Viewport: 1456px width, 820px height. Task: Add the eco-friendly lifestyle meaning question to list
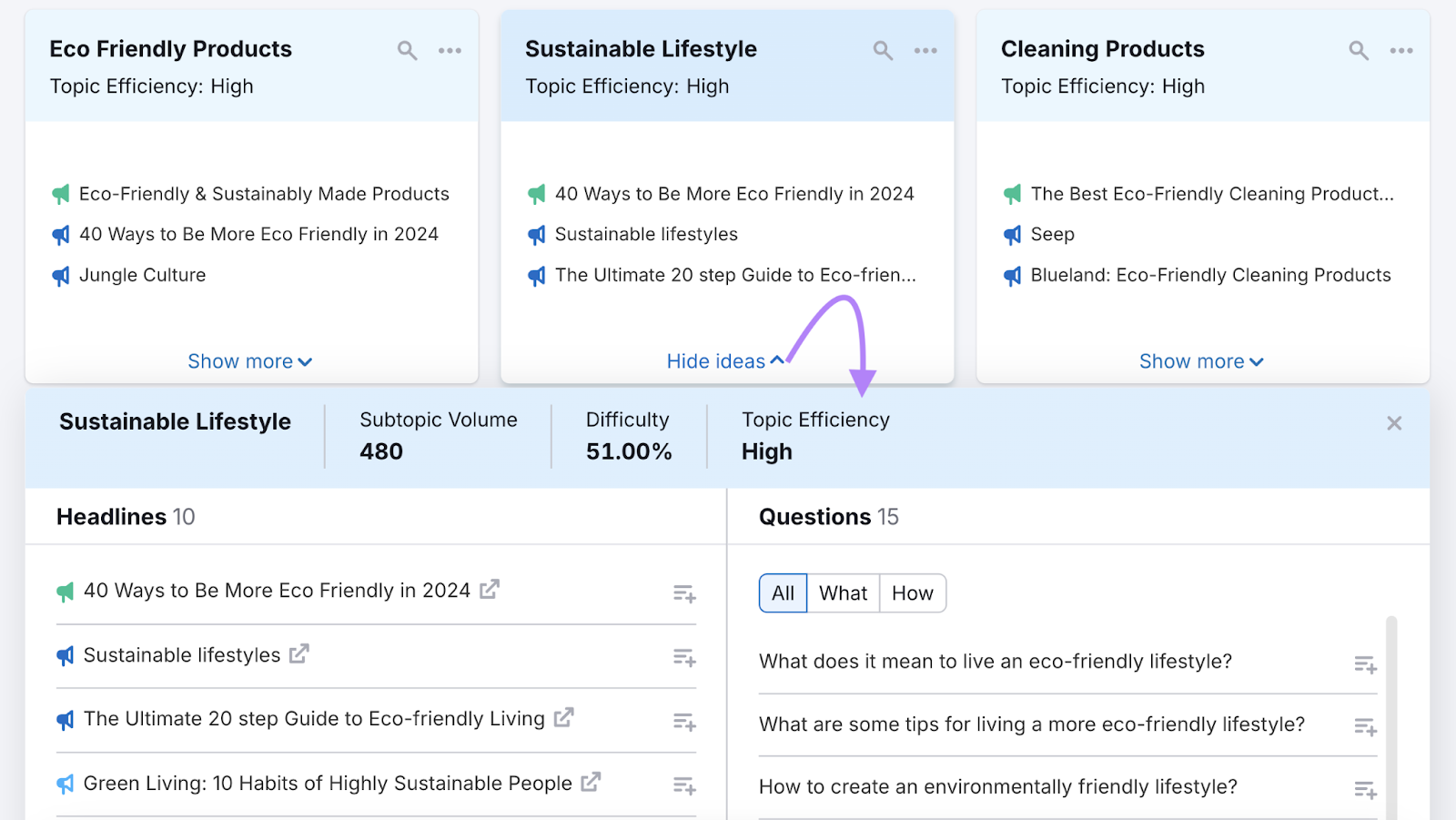pos(1365,663)
